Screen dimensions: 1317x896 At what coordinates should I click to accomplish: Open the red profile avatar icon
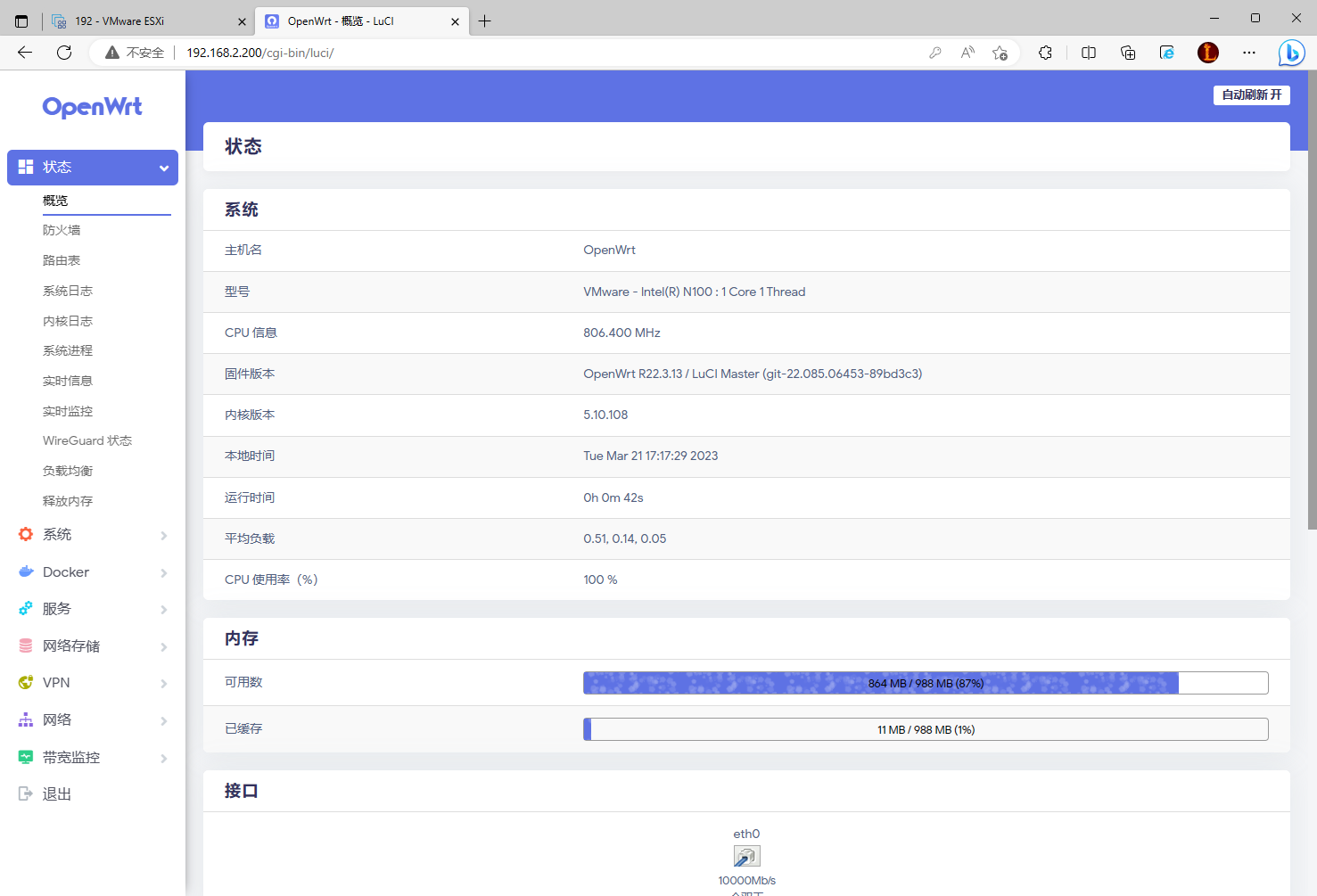click(1208, 53)
